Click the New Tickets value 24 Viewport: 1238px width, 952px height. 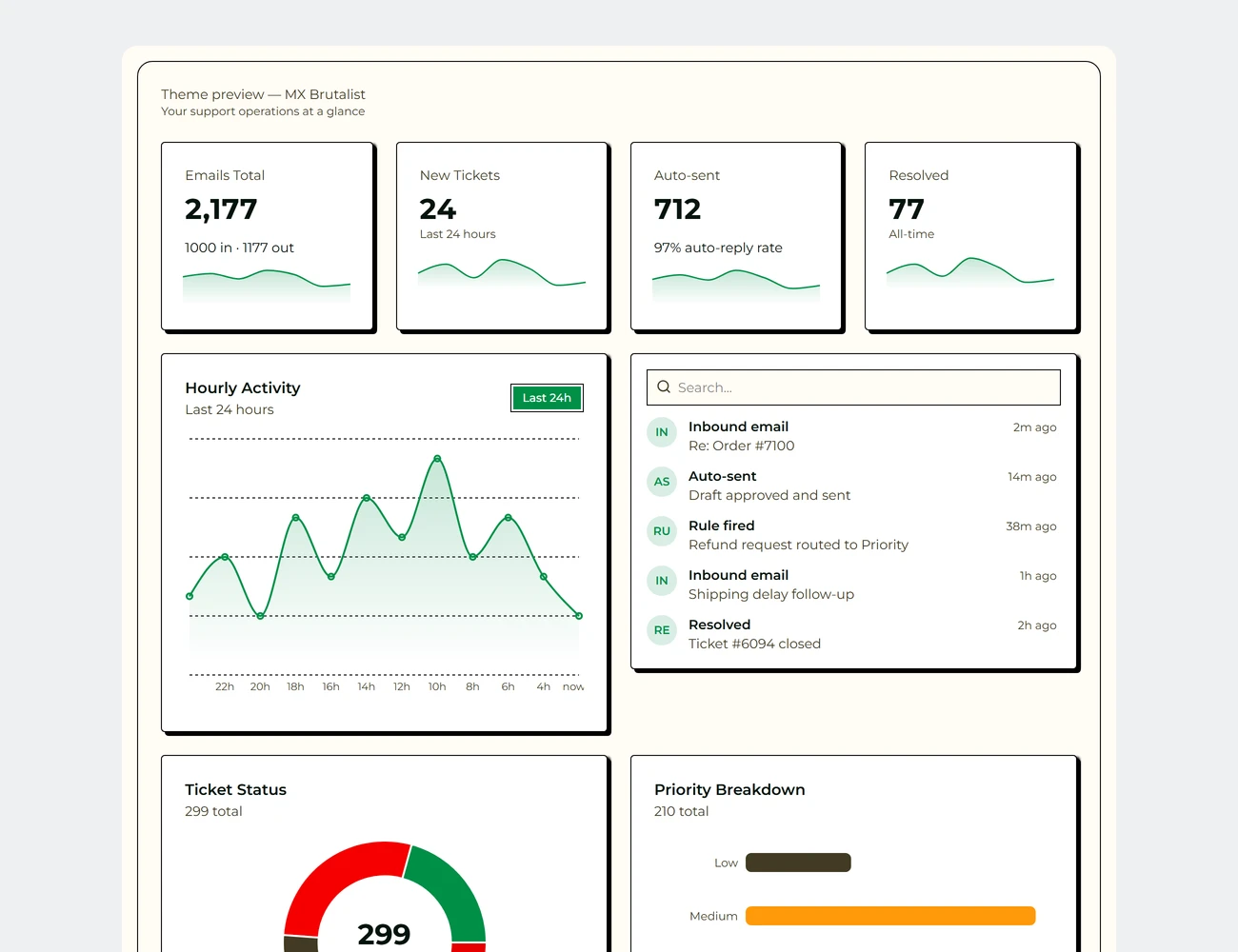click(438, 209)
